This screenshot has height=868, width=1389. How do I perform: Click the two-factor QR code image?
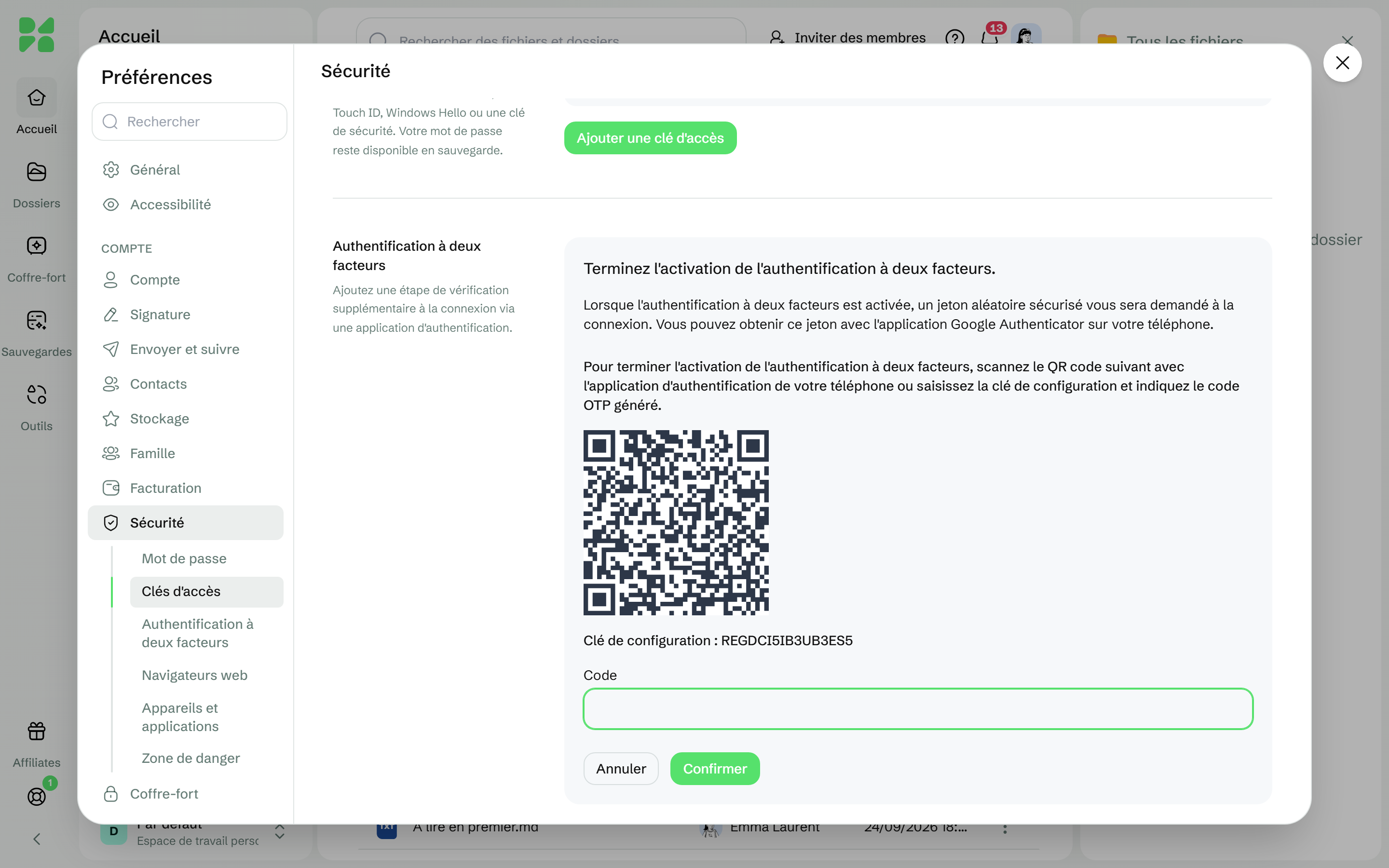(676, 522)
